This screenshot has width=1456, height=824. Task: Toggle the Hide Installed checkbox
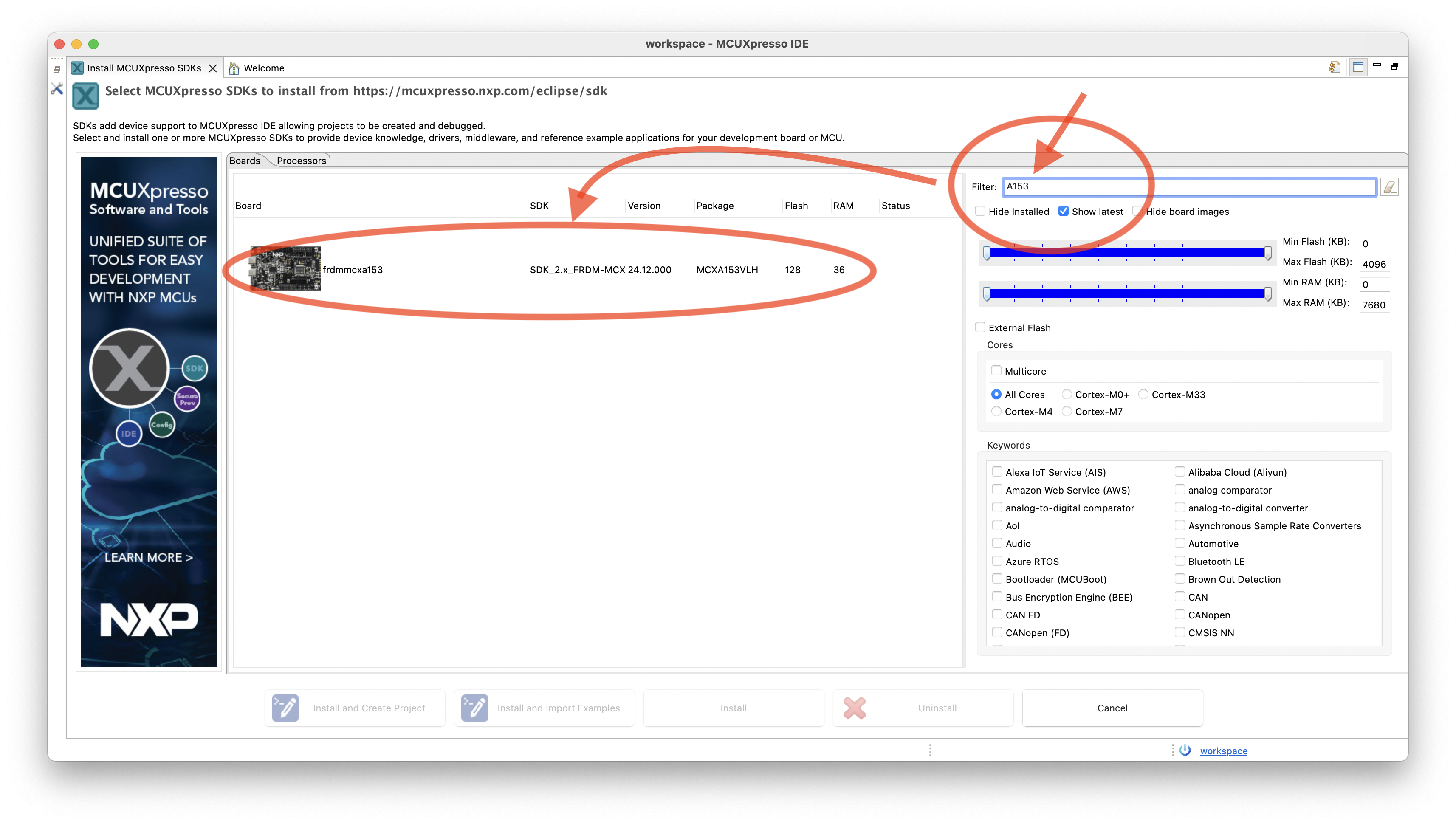pyautogui.click(x=981, y=211)
